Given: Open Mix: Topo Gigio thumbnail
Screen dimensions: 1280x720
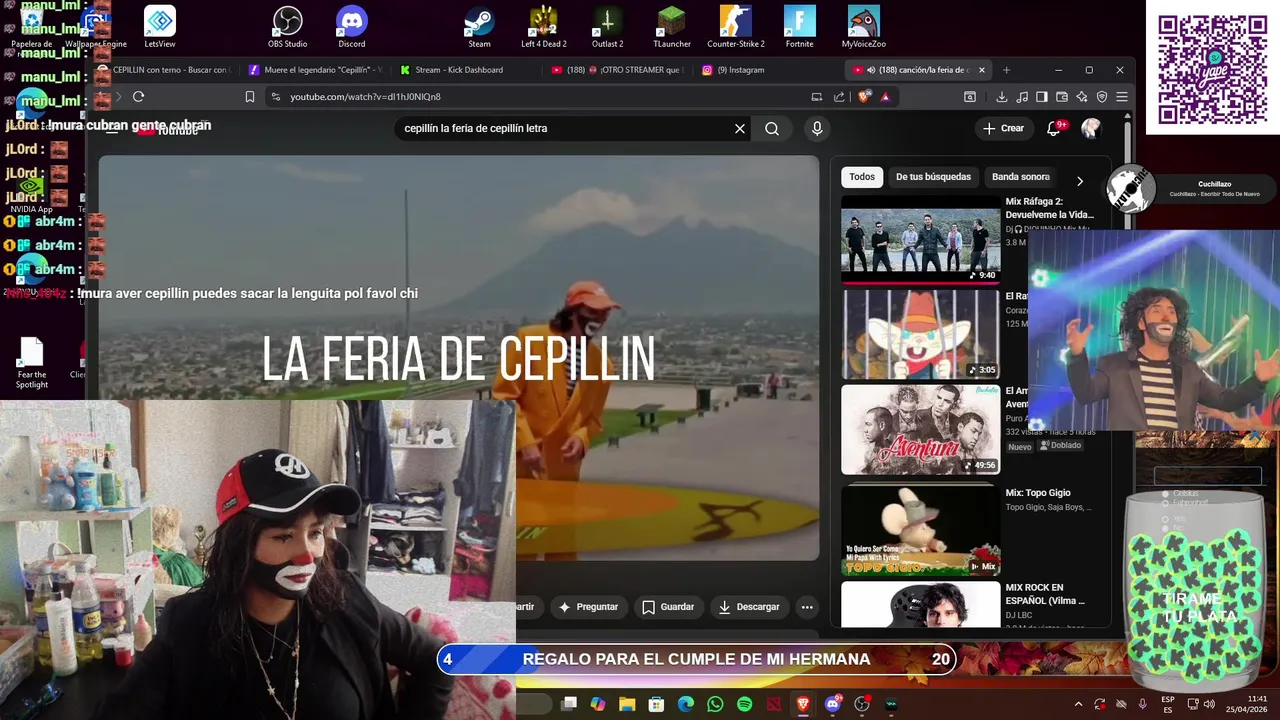Looking at the screenshot, I should point(920,530).
